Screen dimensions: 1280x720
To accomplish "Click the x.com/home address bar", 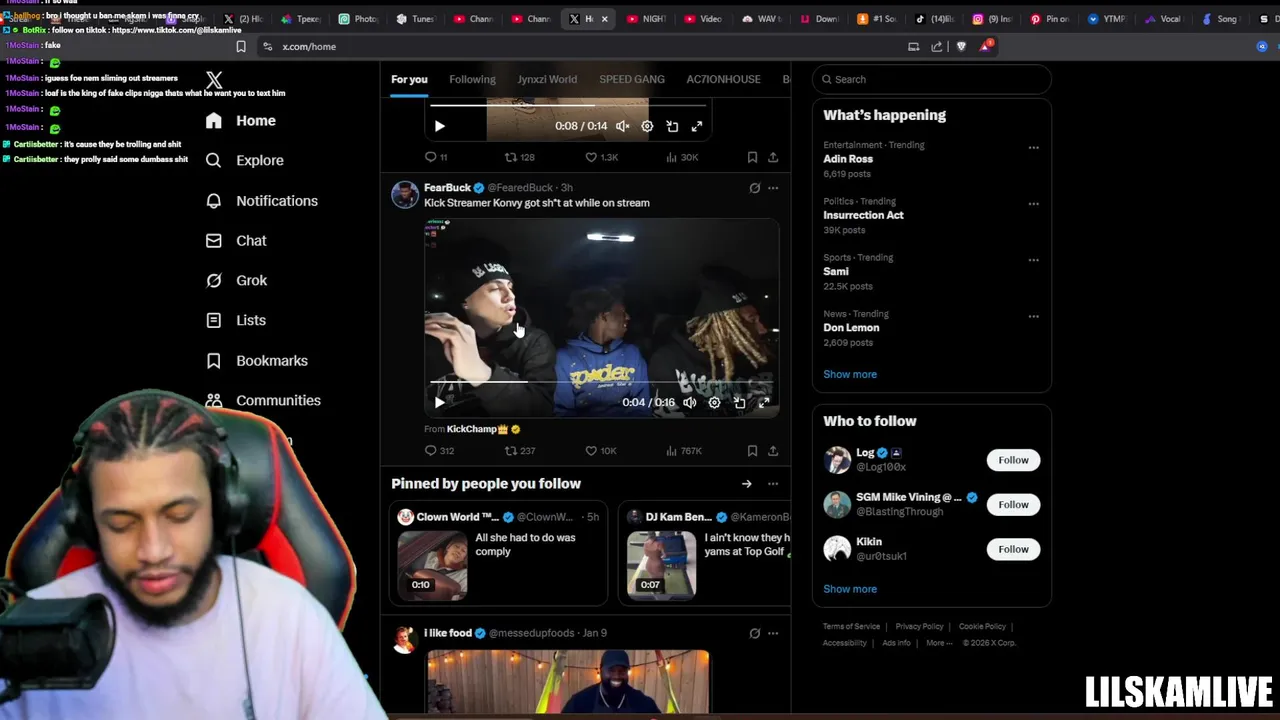I will click(580, 47).
